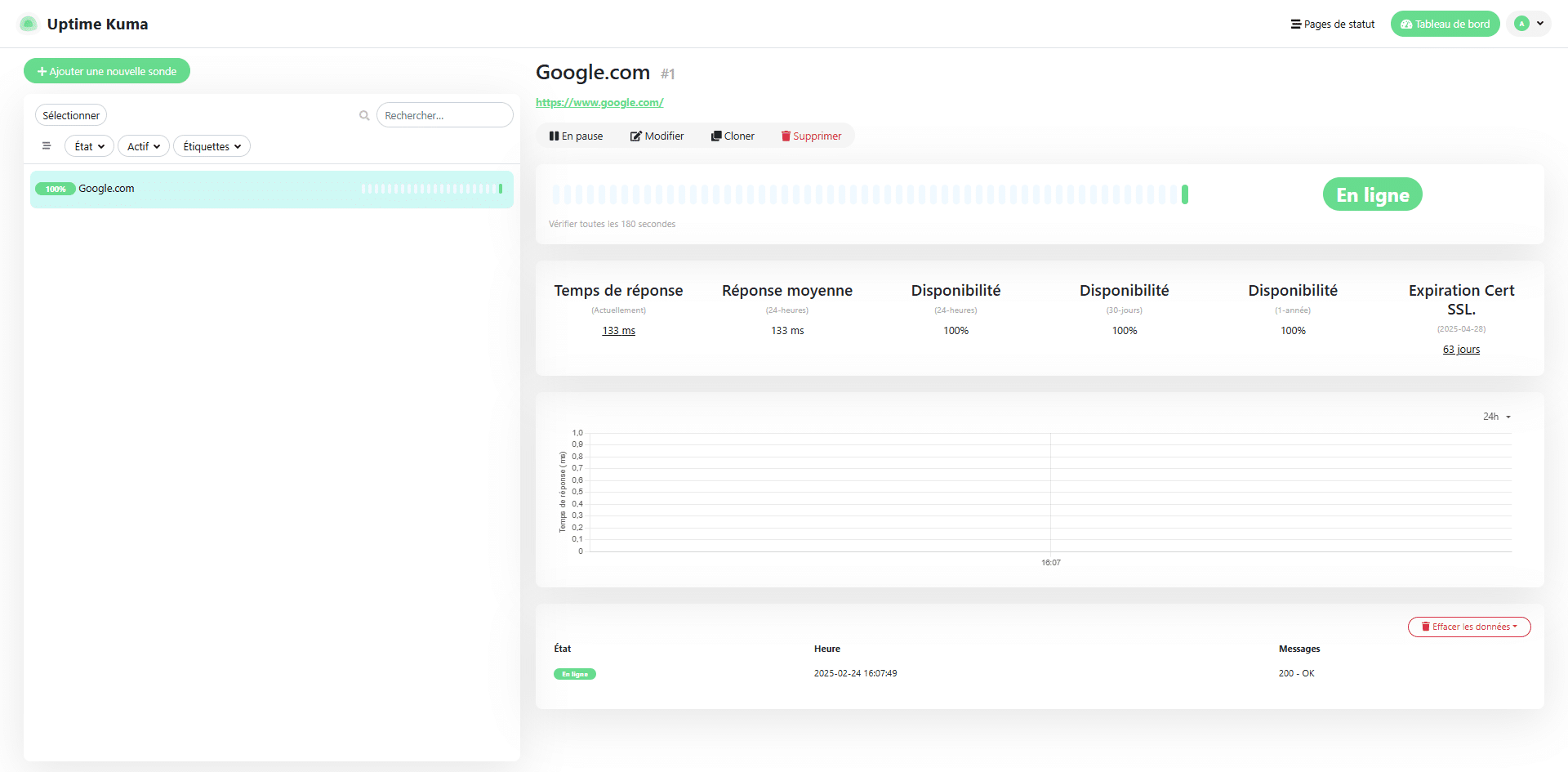
Task: Open the user avatar profile menu
Action: click(1528, 24)
